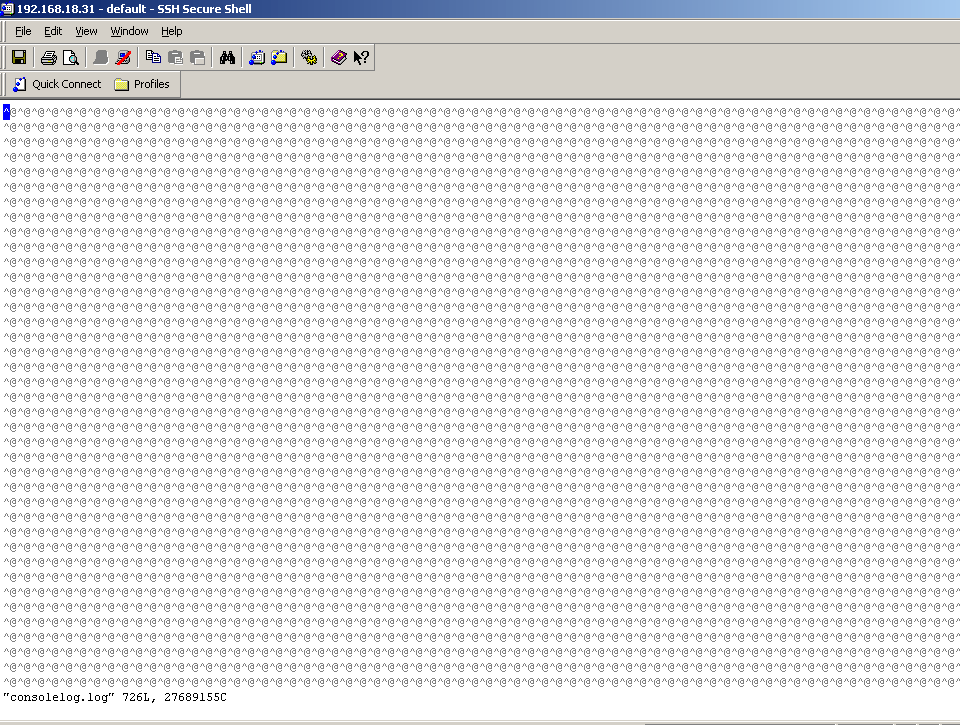Open Print Preview from toolbar
This screenshot has width=960, height=725.
(70, 58)
